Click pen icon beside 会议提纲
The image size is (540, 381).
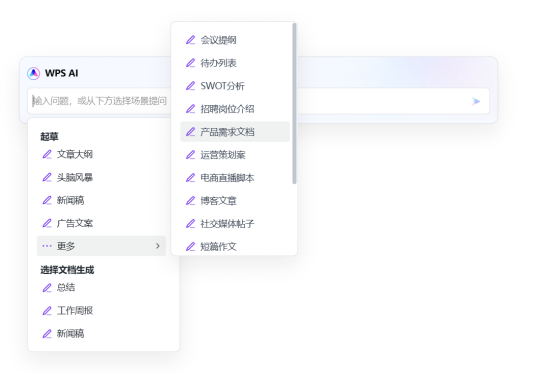coord(190,40)
